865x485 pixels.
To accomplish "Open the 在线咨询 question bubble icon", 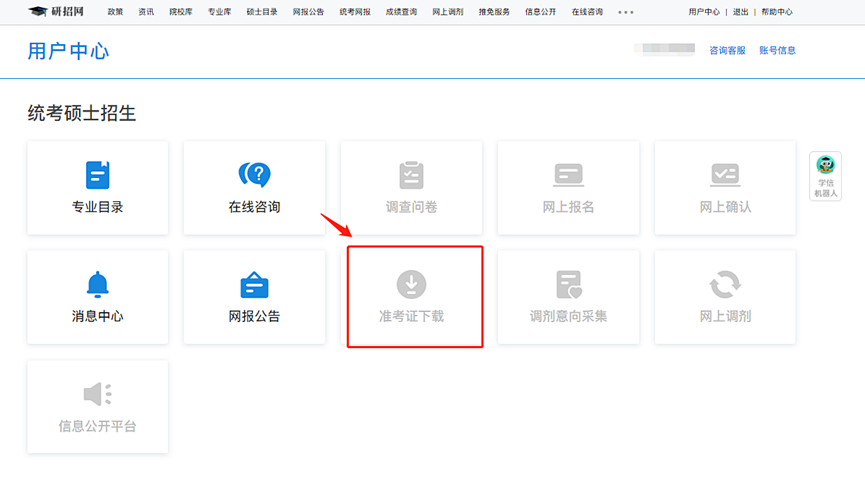I will click(254, 174).
